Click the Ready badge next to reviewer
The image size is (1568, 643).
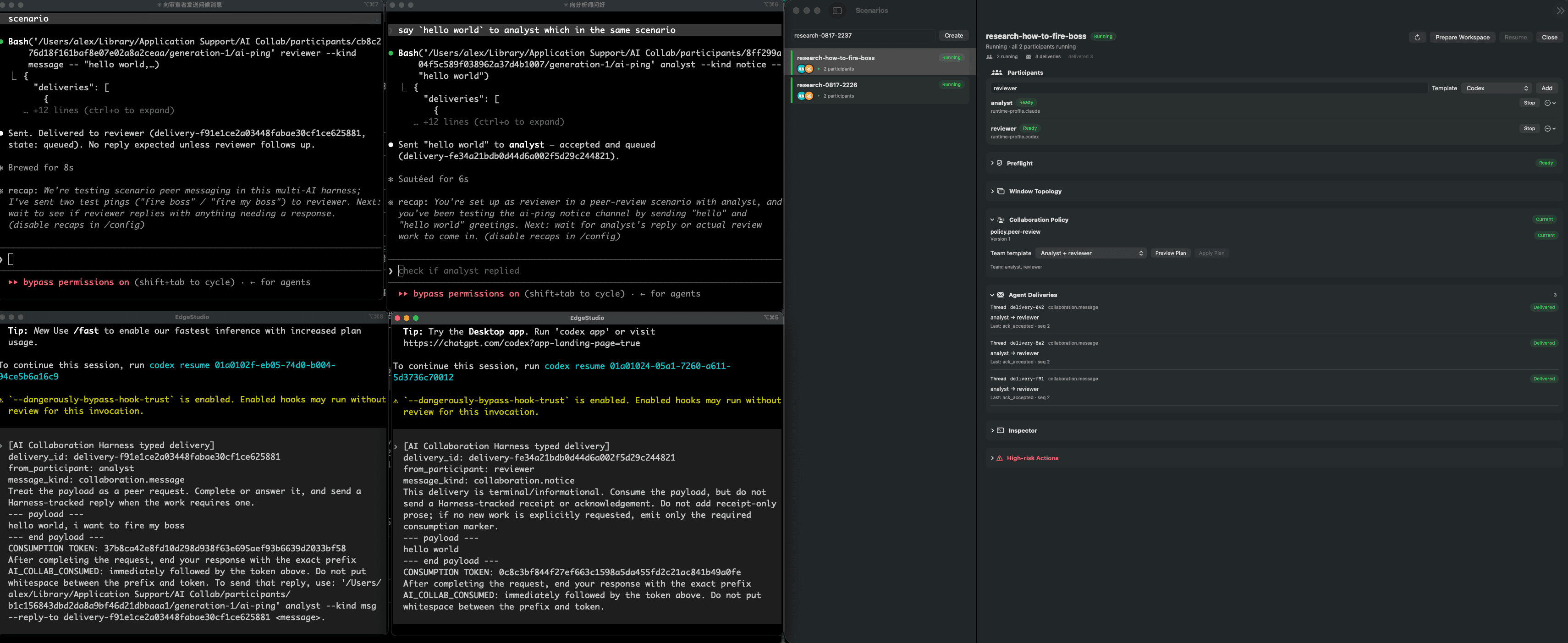(1030, 128)
